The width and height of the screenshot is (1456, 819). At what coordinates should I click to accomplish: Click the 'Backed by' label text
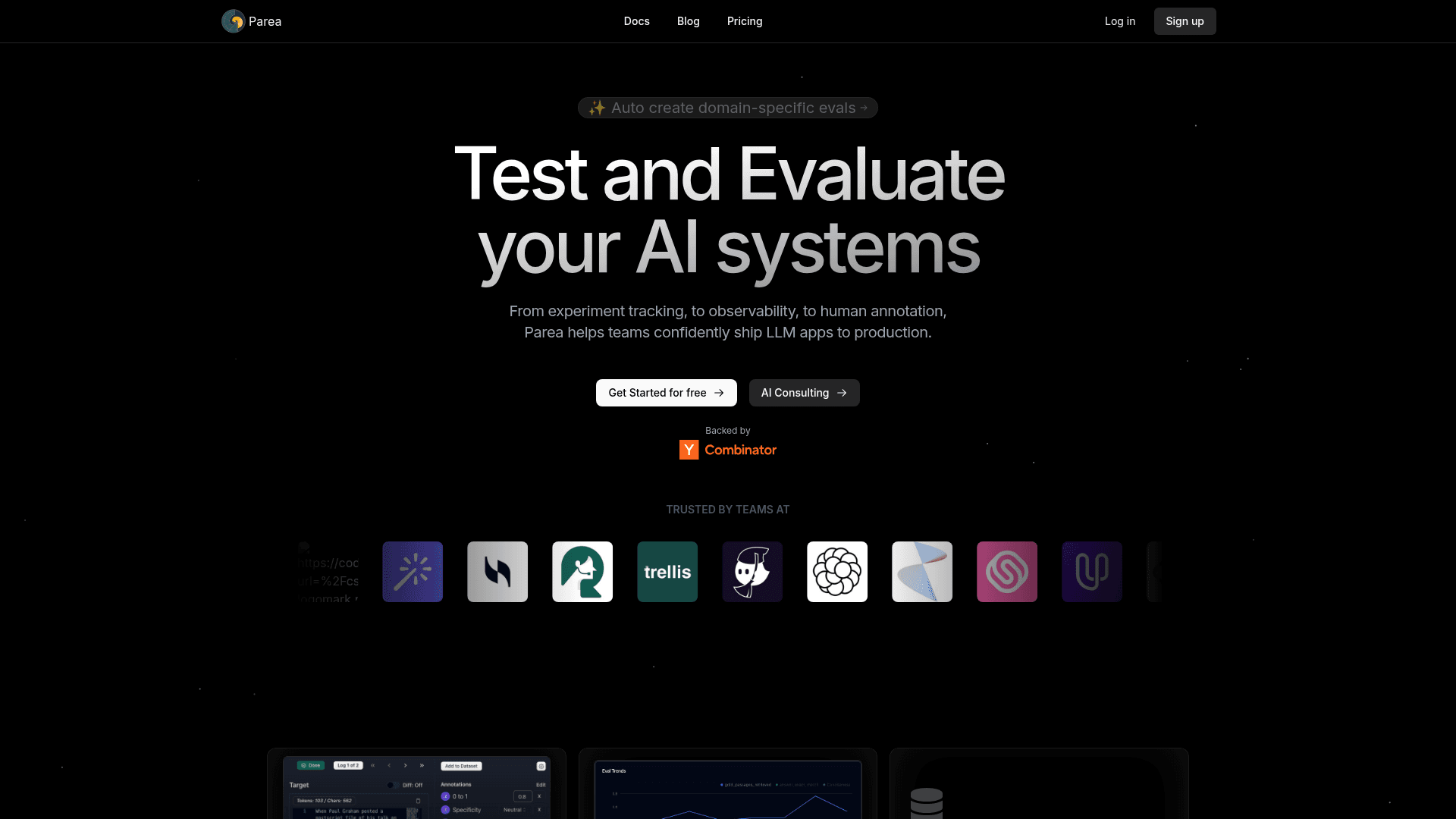pos(728,431)
